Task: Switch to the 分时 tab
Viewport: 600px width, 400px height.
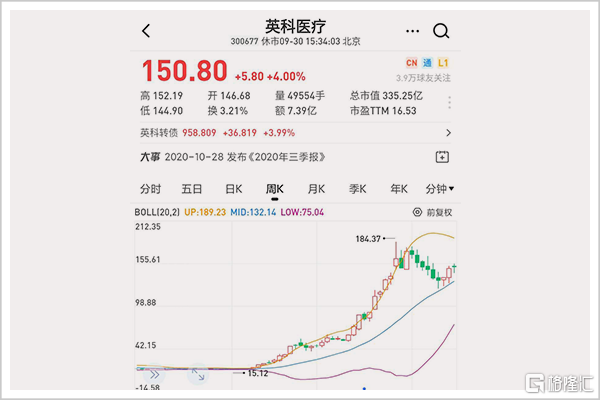Action: tap(150, 189)
